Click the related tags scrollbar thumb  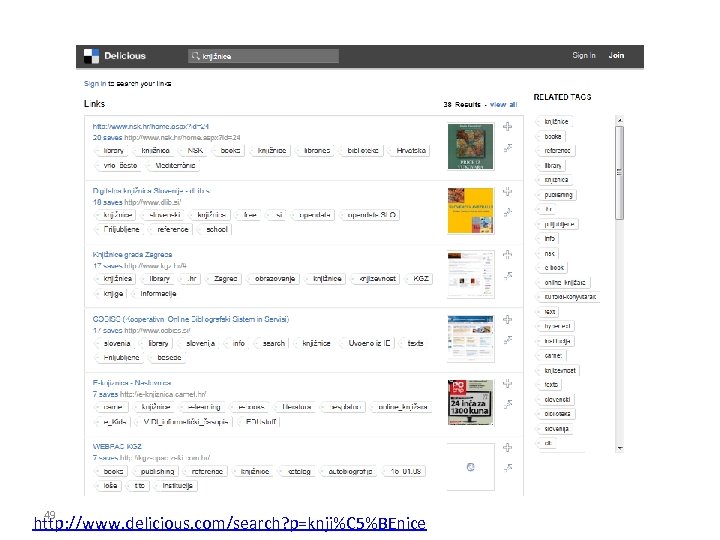tap(619, 173)
